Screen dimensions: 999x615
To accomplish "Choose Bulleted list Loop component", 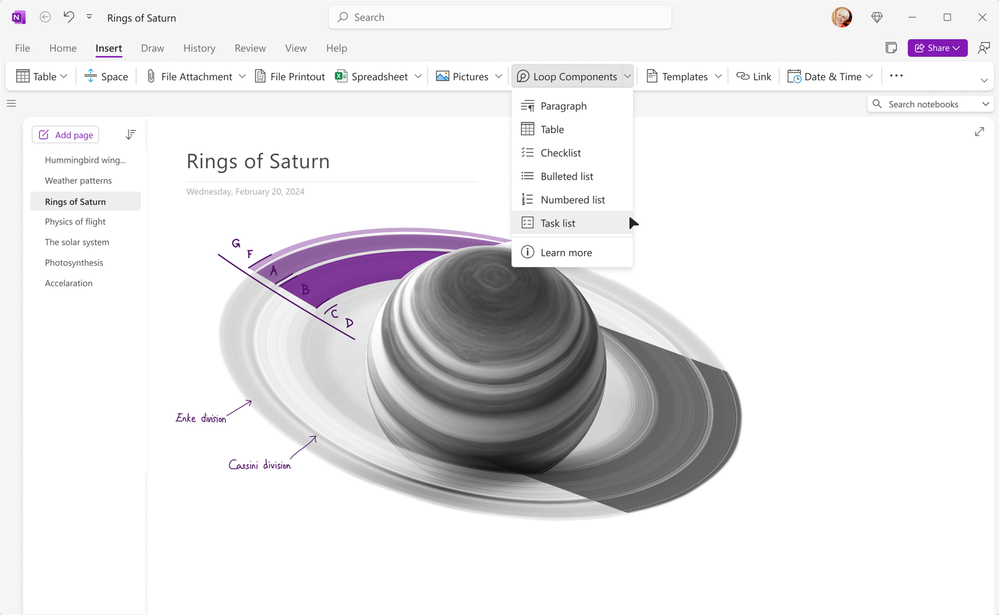I will 572,177.
